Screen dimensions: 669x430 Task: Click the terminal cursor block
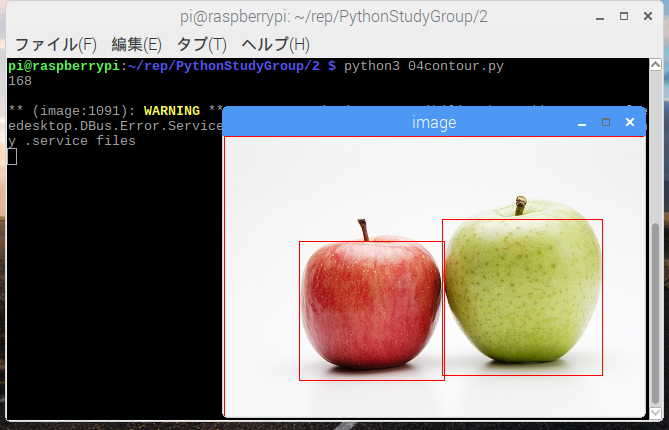tap(12, 157)
